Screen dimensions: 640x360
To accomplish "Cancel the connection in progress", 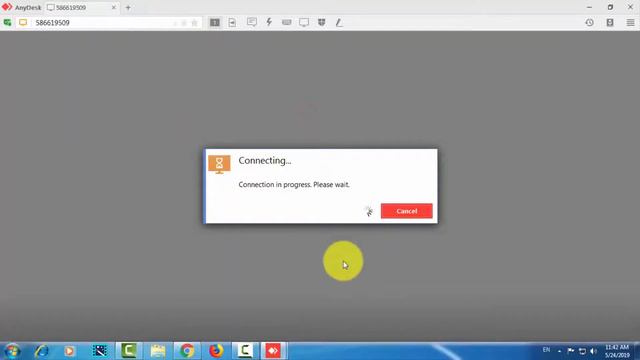I will point(407,211).
